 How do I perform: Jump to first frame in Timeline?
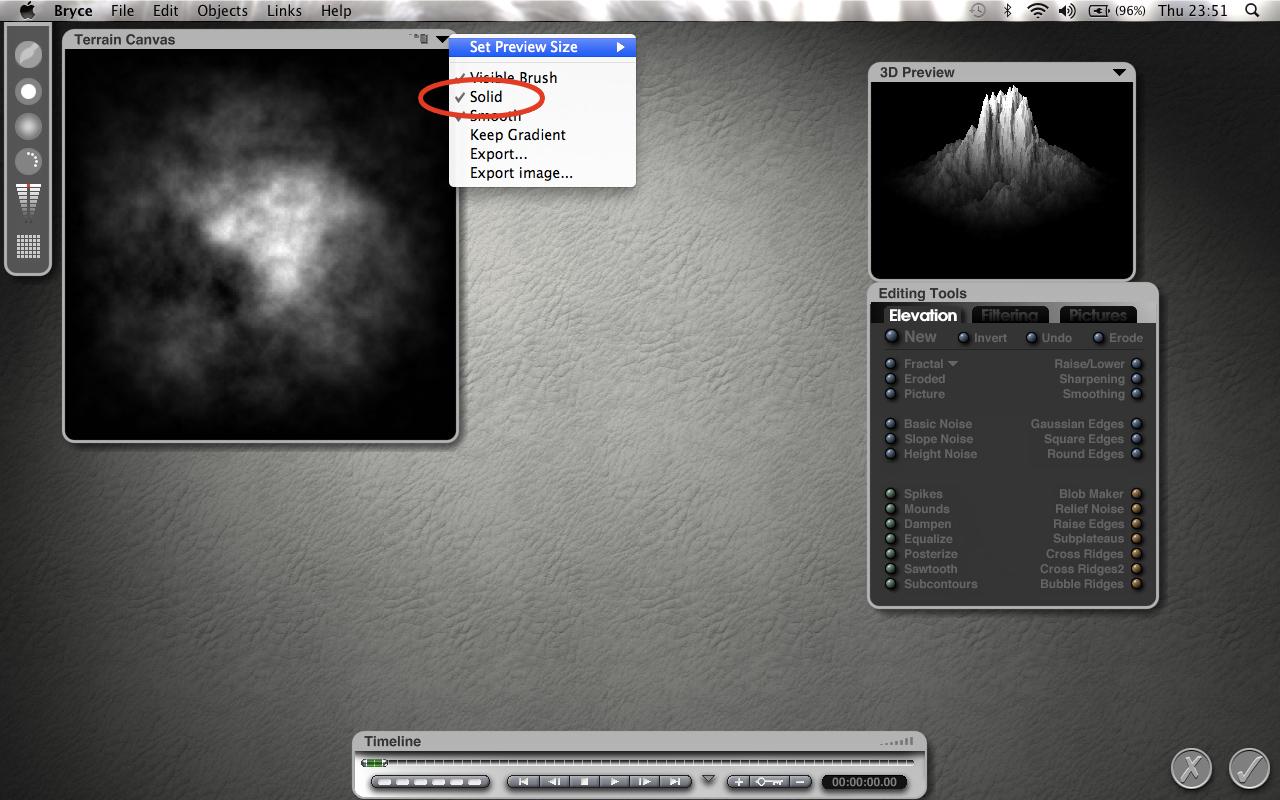[523, 782]
